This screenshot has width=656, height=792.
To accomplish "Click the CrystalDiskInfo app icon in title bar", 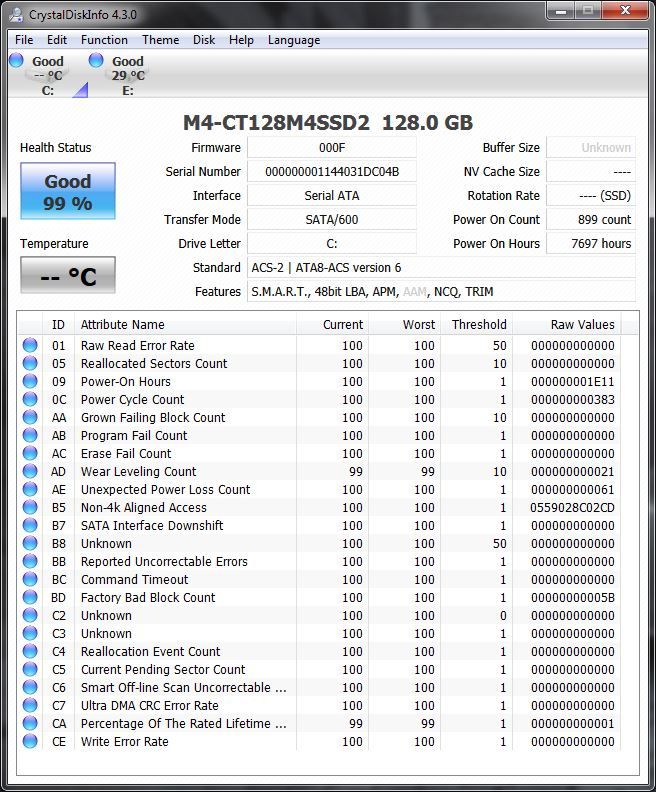I will click(16, 13).
